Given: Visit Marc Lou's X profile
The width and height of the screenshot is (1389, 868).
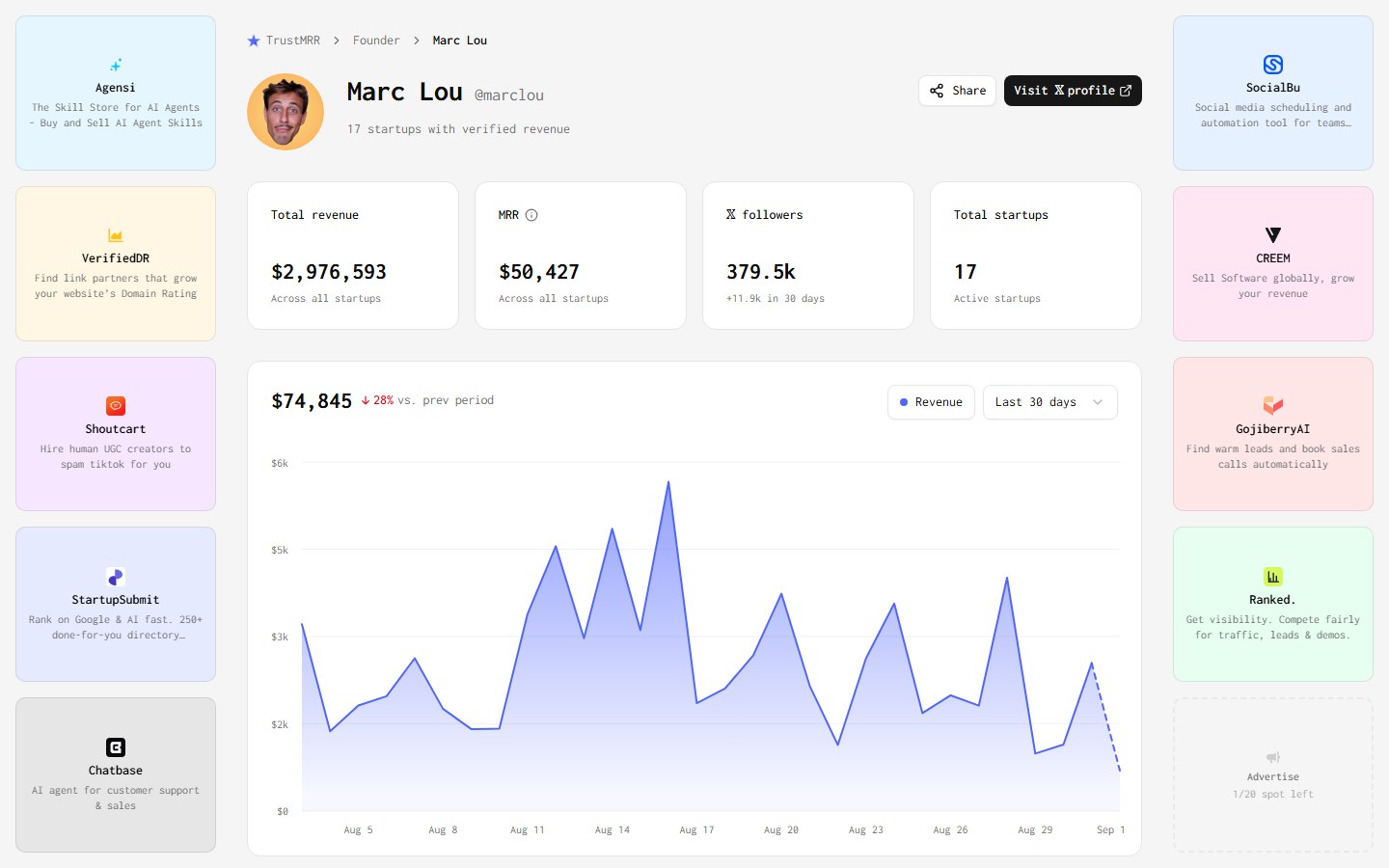Looking at the screenshot, I should click(1073, 91).
